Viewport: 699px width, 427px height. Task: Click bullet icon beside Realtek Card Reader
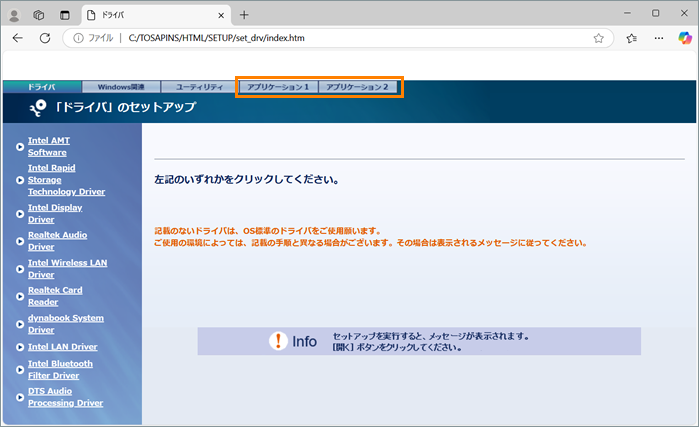pos(20,296)
